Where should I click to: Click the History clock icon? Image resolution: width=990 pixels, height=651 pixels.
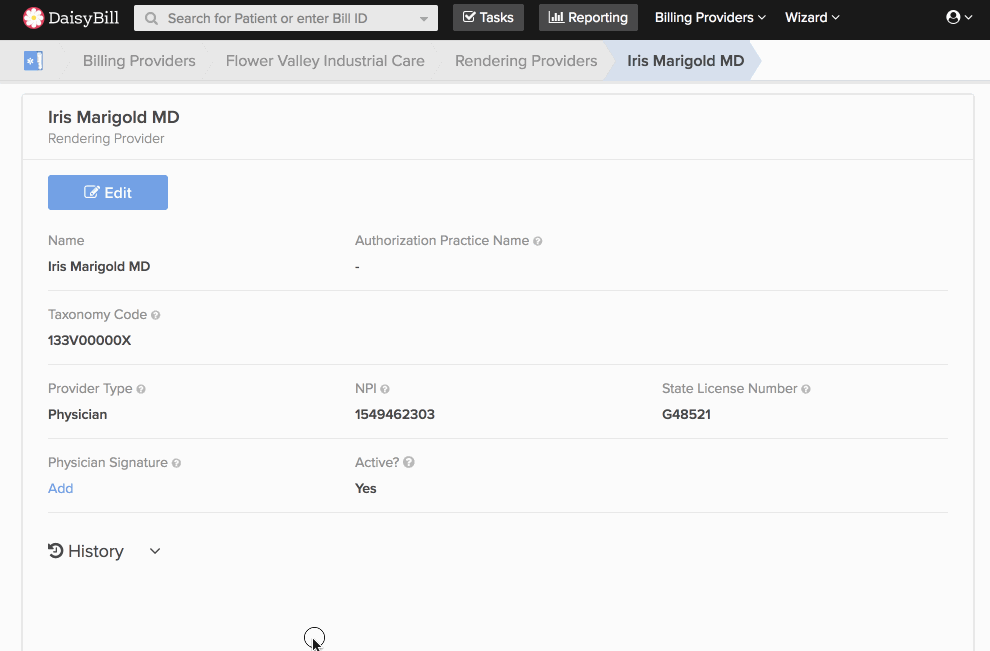[x=55, y=550]
